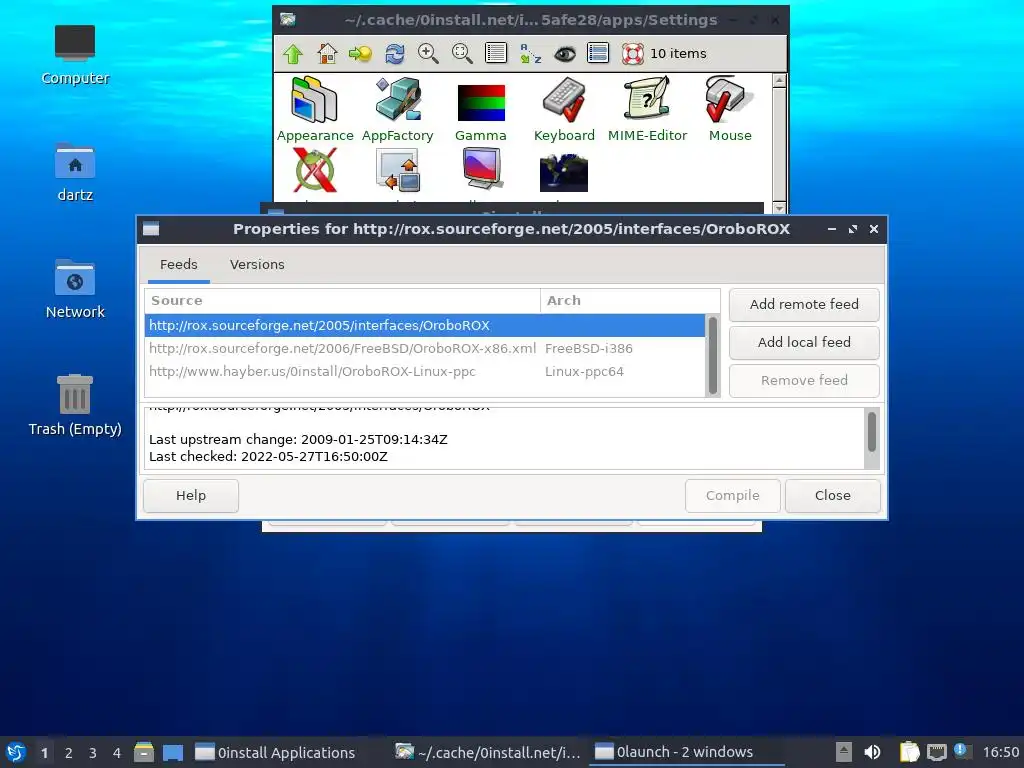Open filer help via the lifebuoy icon
The width and height of the screenshot is (1024, 768).
[632, 54]
